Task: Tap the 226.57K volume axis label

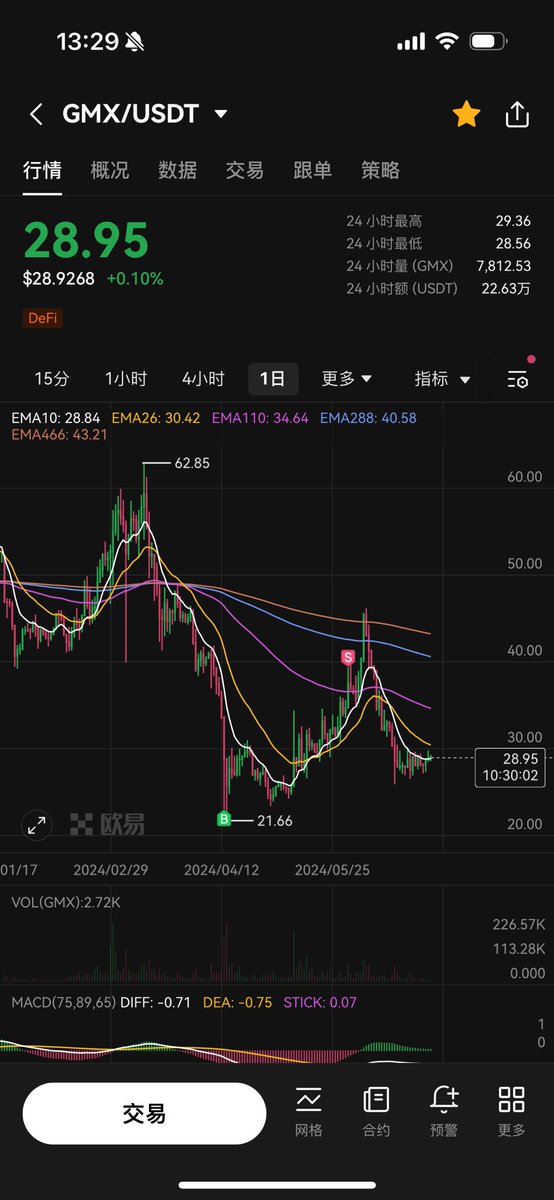Action: coord(519,923)
